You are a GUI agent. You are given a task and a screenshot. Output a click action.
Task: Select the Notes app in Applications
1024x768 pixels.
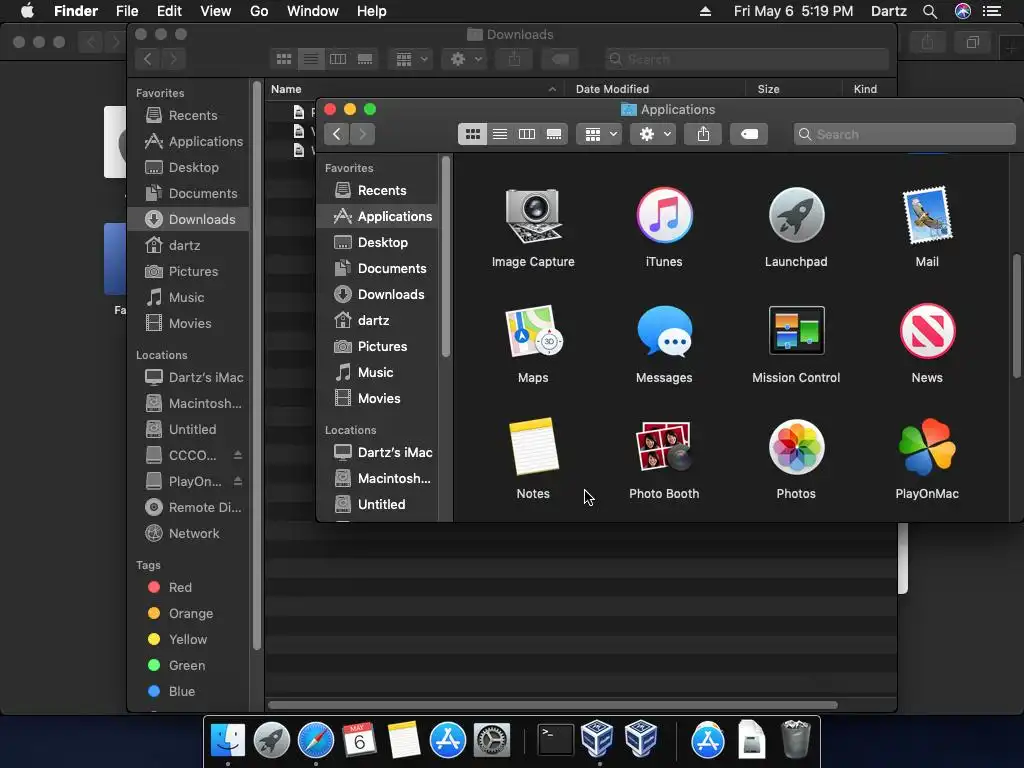[x=533, y=447]
